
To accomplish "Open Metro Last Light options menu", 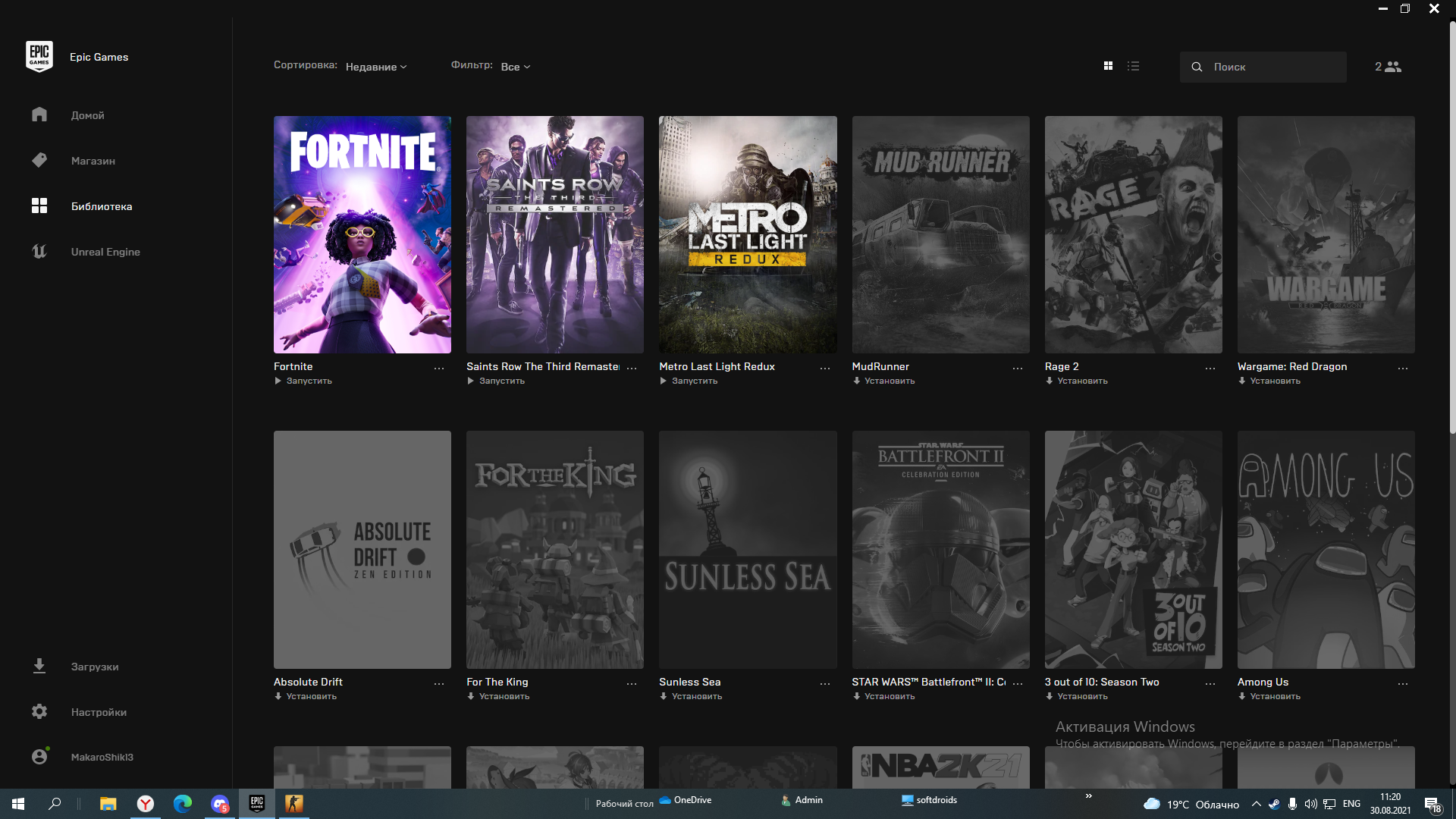I will (x=825, y=368).
